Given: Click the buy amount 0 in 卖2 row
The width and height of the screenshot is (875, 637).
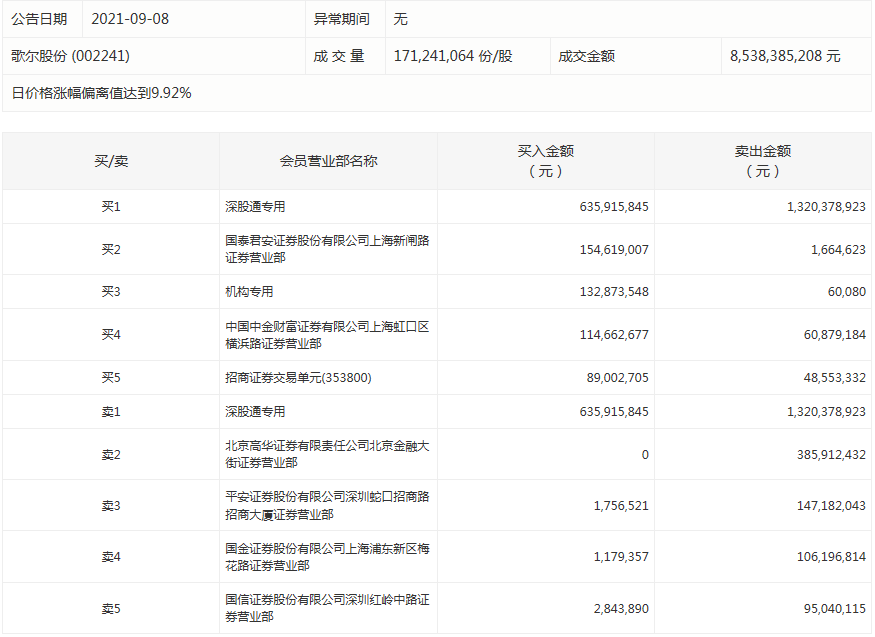Looking at the screenshot, I should coord(645,455).
